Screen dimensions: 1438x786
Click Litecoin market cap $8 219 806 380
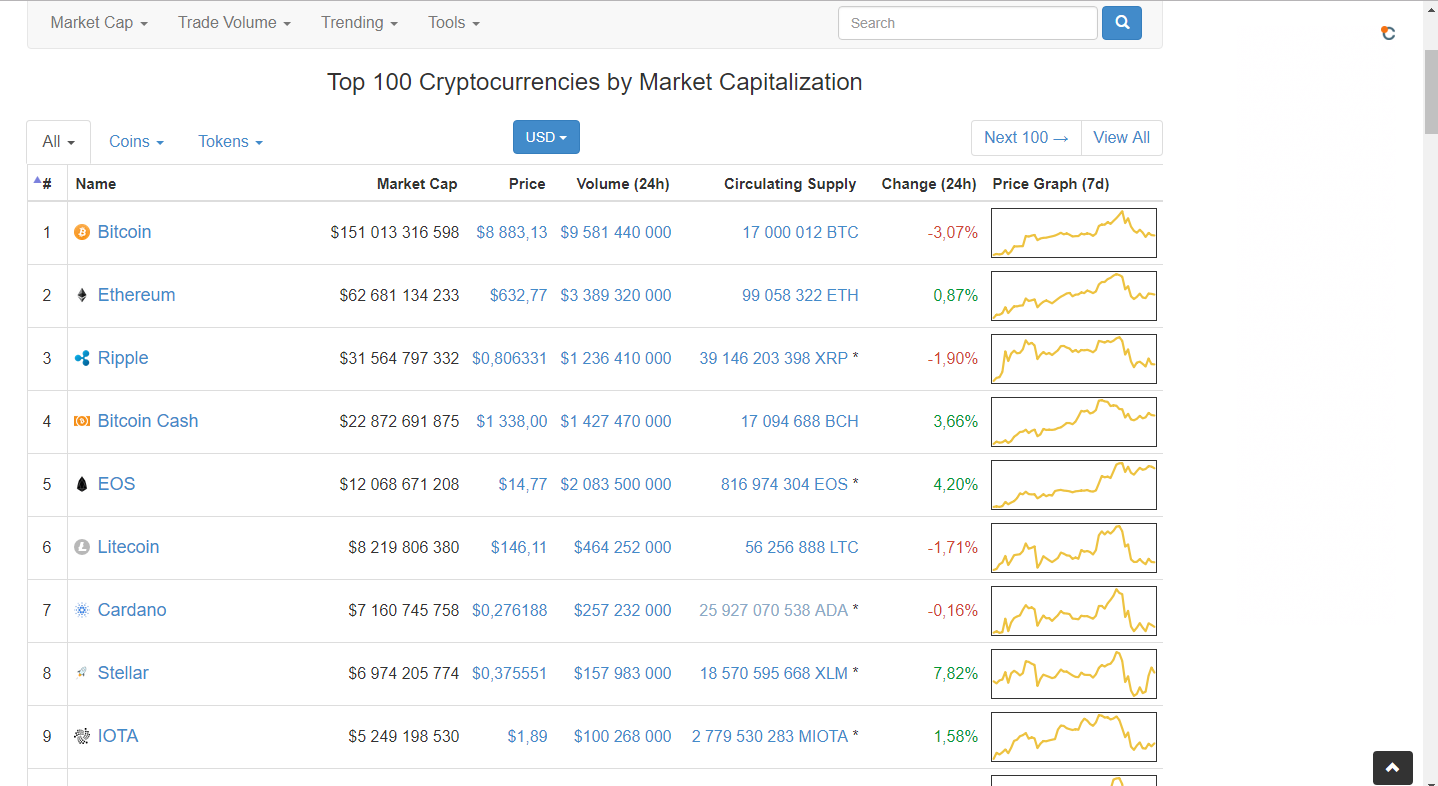point(404,547)
